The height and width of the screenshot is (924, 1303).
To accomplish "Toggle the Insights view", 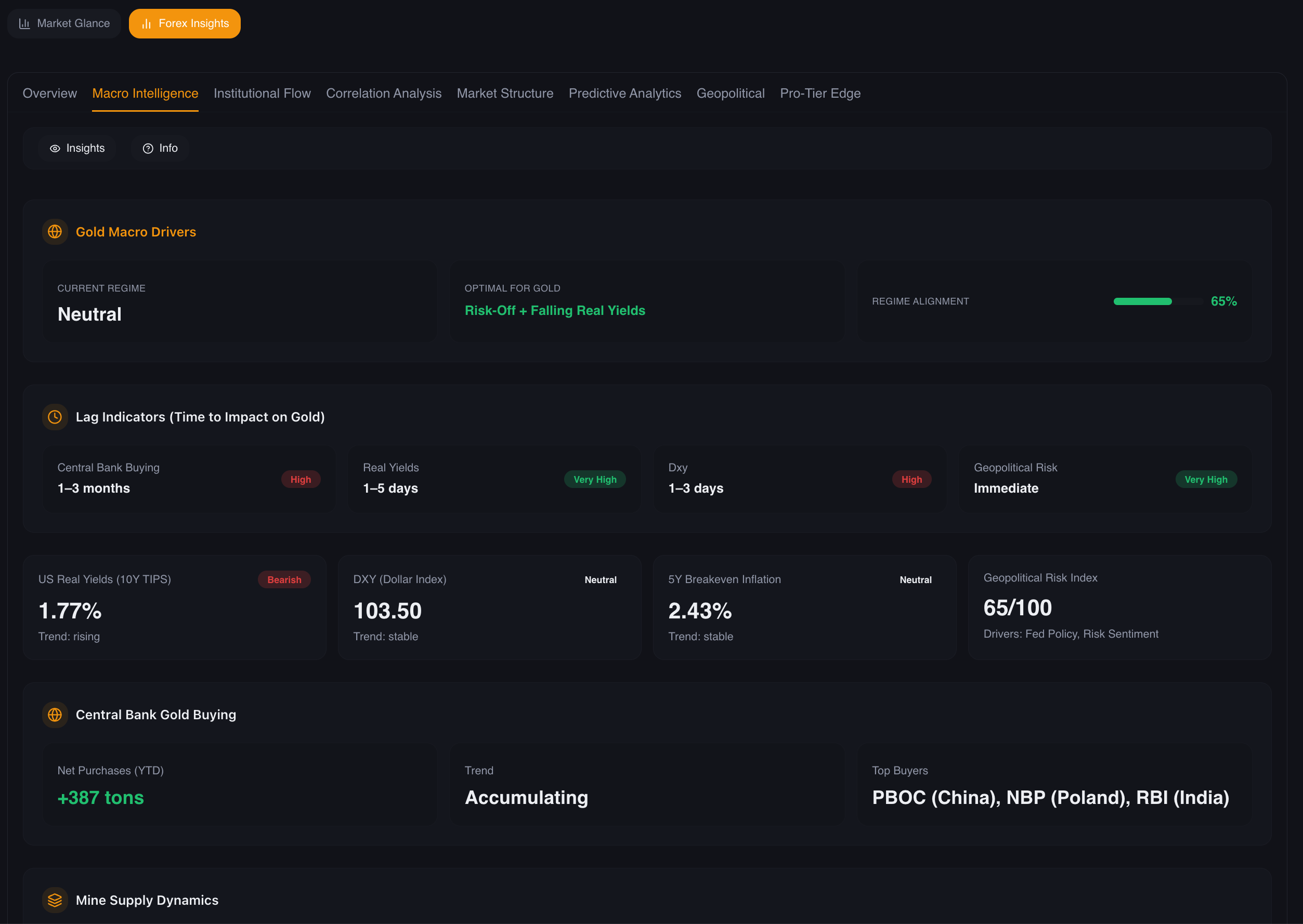I will pos(77,148).
